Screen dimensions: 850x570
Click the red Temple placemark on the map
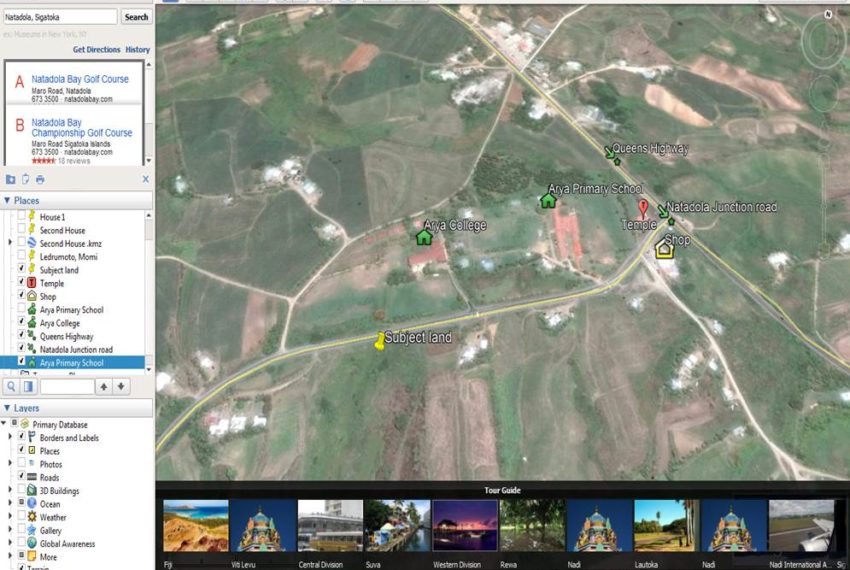[643, 209]
